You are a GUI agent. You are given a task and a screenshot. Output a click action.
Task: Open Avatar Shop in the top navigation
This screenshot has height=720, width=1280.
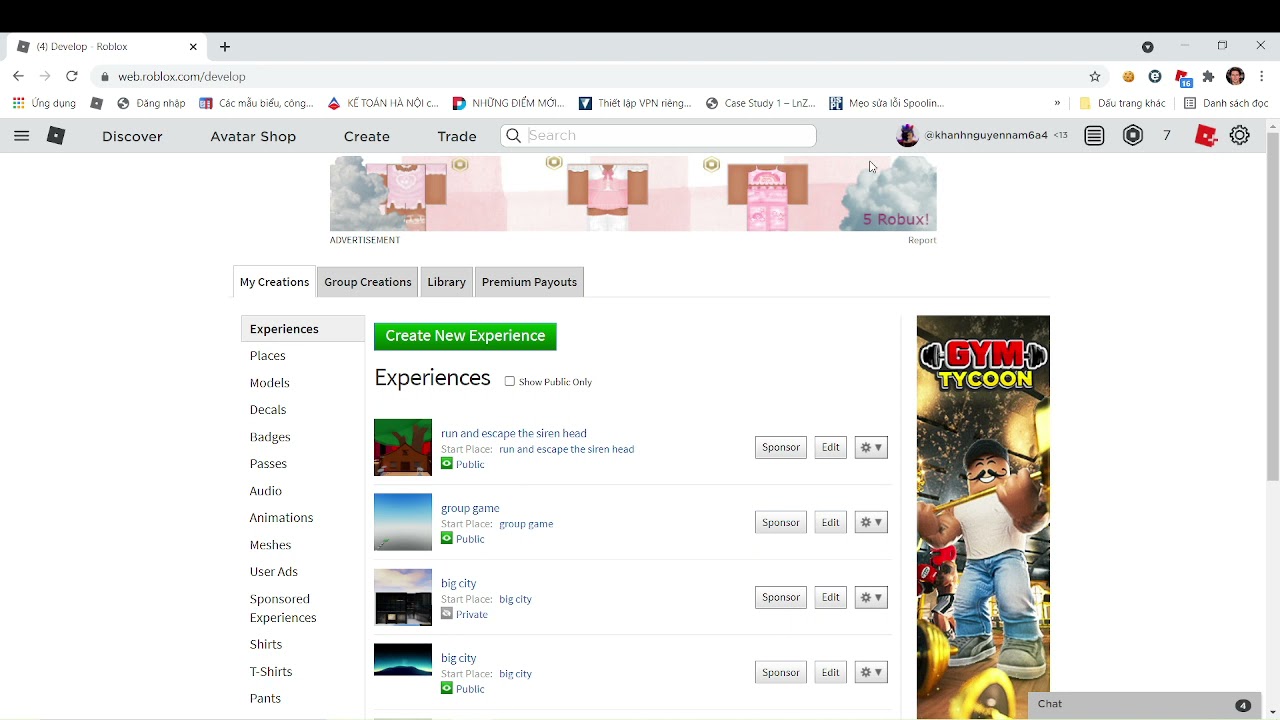point(253,136)
